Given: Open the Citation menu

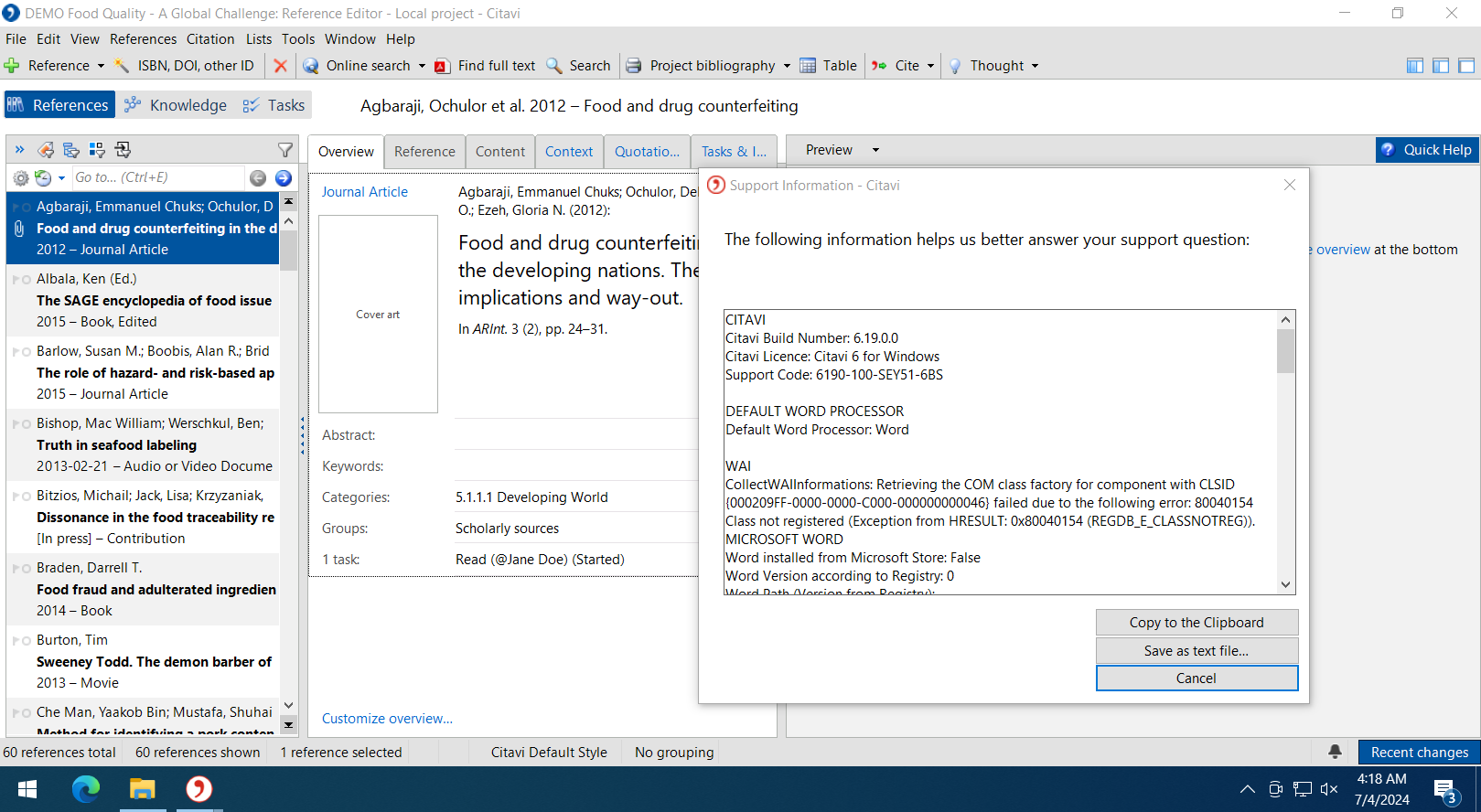Looking at the screenshot, I should tap(210, 39).
